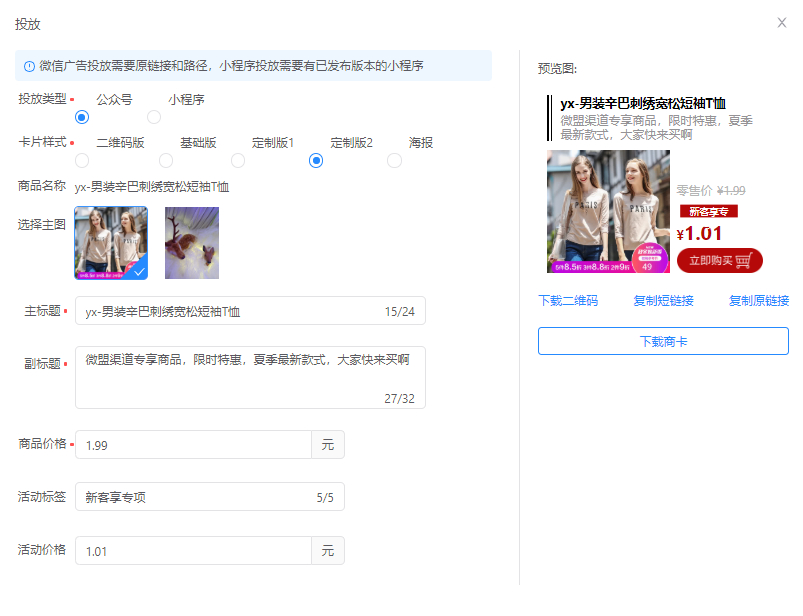Click the 5/5 counter in 活动标签
The width and height of the screenshot is (803, 616).
click(x=325, y=497)
